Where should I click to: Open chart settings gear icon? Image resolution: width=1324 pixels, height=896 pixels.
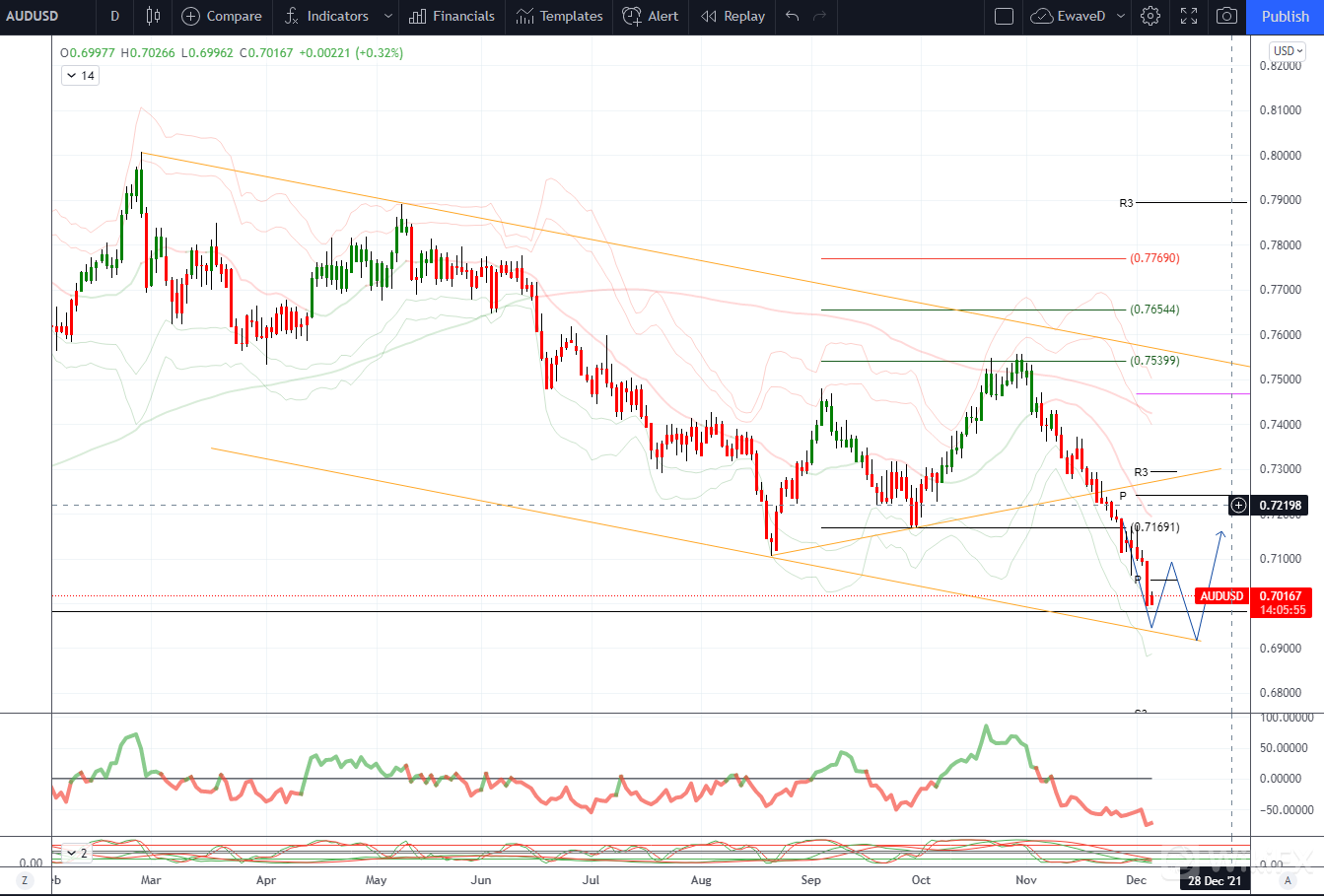(1150, 16)
